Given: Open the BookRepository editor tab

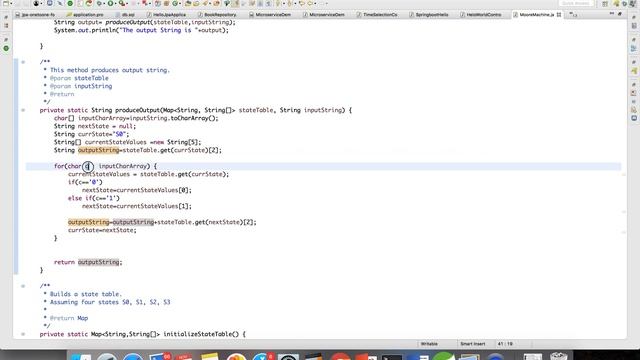Looking at the screenshot, I should pyautogui.click(x=217, y=15).
